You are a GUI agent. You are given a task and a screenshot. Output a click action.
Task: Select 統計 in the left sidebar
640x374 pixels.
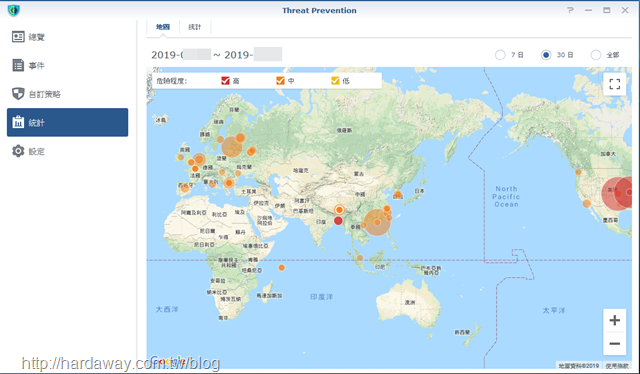(x=67, y=122)
